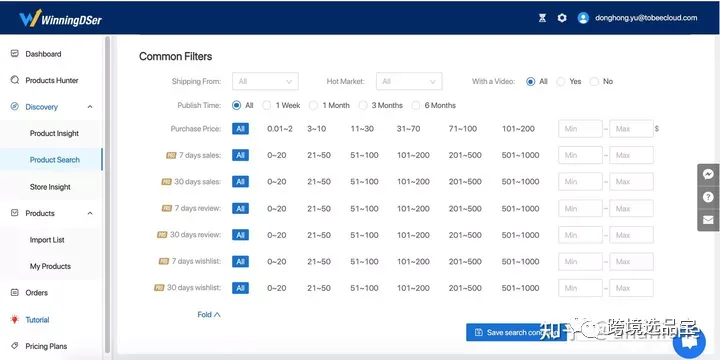Open the blue live chat bubble icon
The width and height of the screenshot is (720, 360).
[689, 342]
